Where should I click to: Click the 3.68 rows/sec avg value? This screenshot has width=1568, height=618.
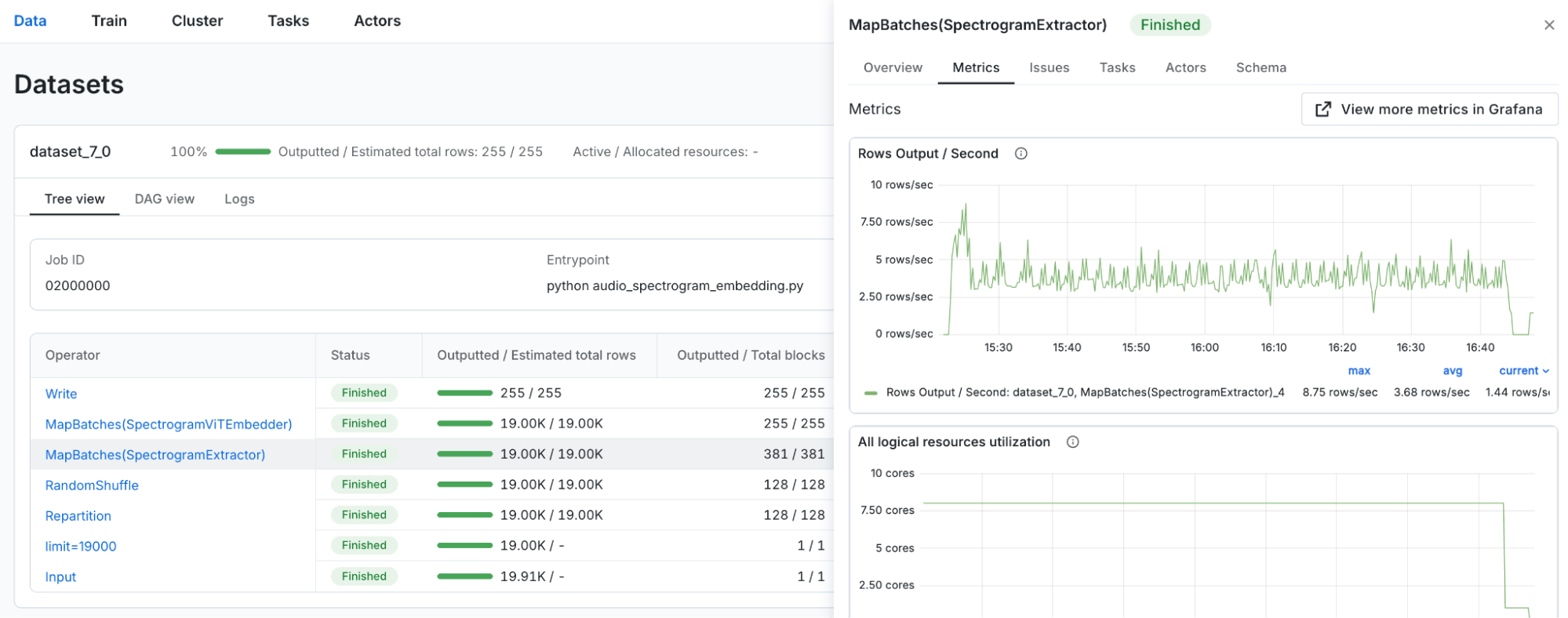(1432, 393)
